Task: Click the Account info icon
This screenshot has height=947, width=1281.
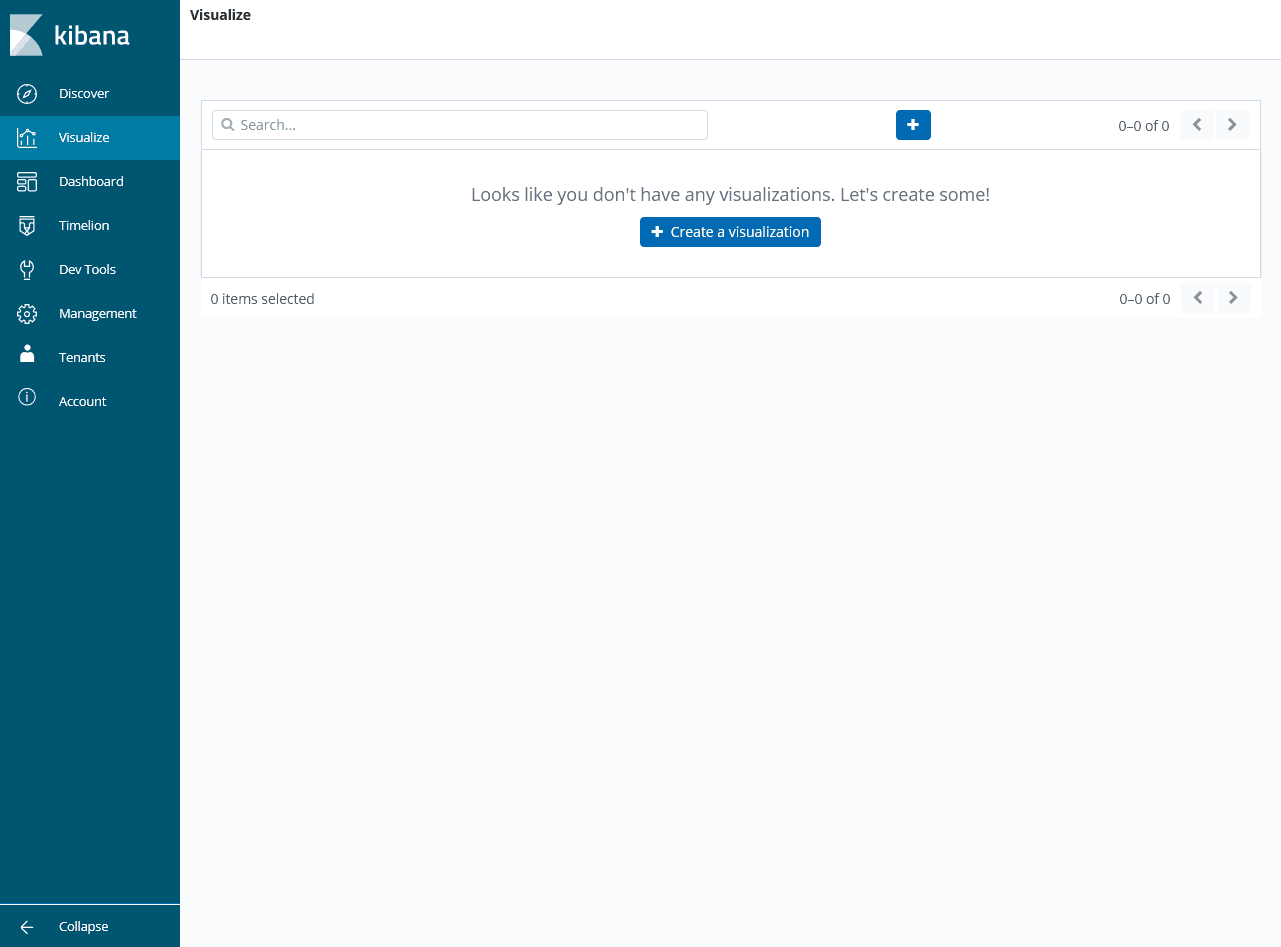Action: coord(27,398)
